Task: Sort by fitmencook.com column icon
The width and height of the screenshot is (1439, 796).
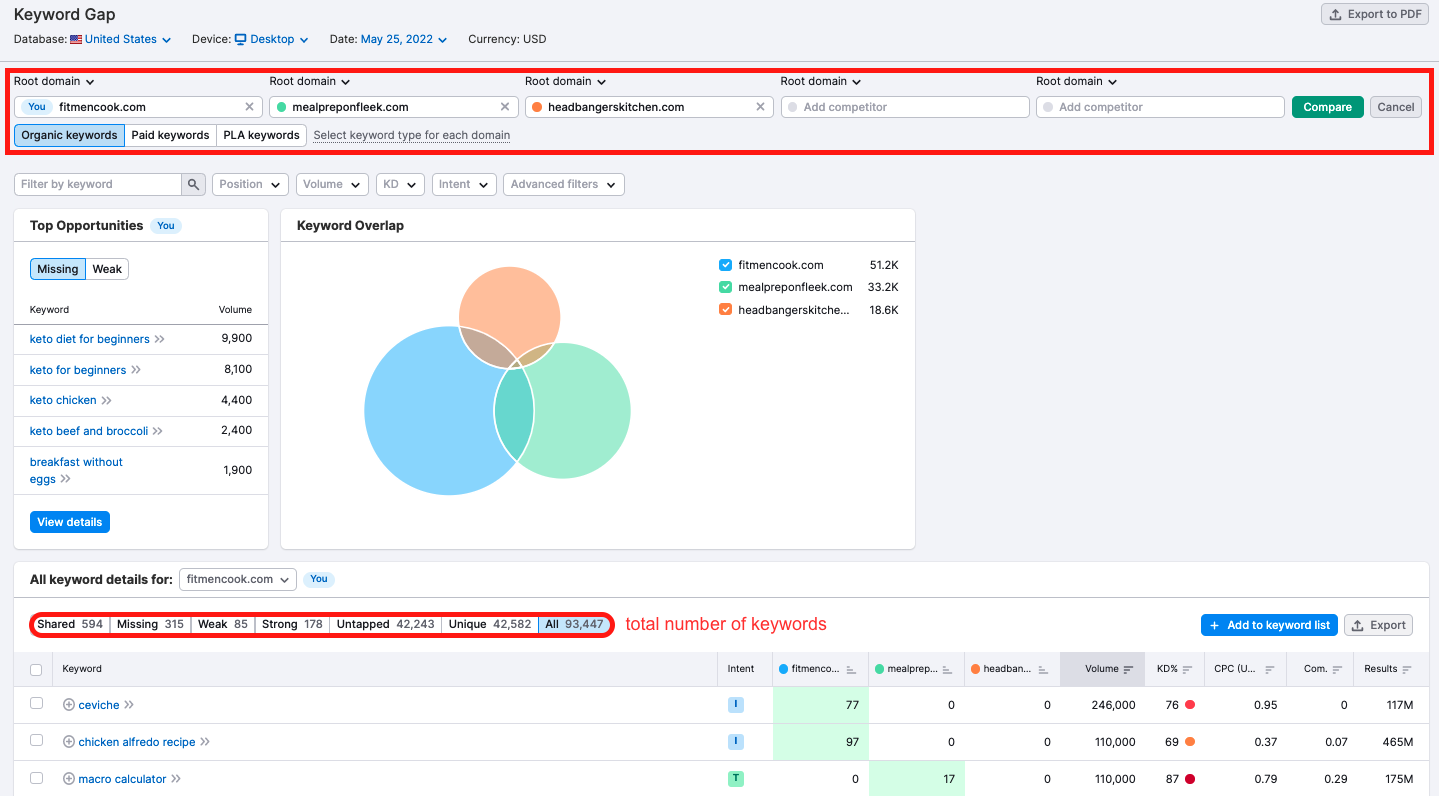Action: coord(851,669)
